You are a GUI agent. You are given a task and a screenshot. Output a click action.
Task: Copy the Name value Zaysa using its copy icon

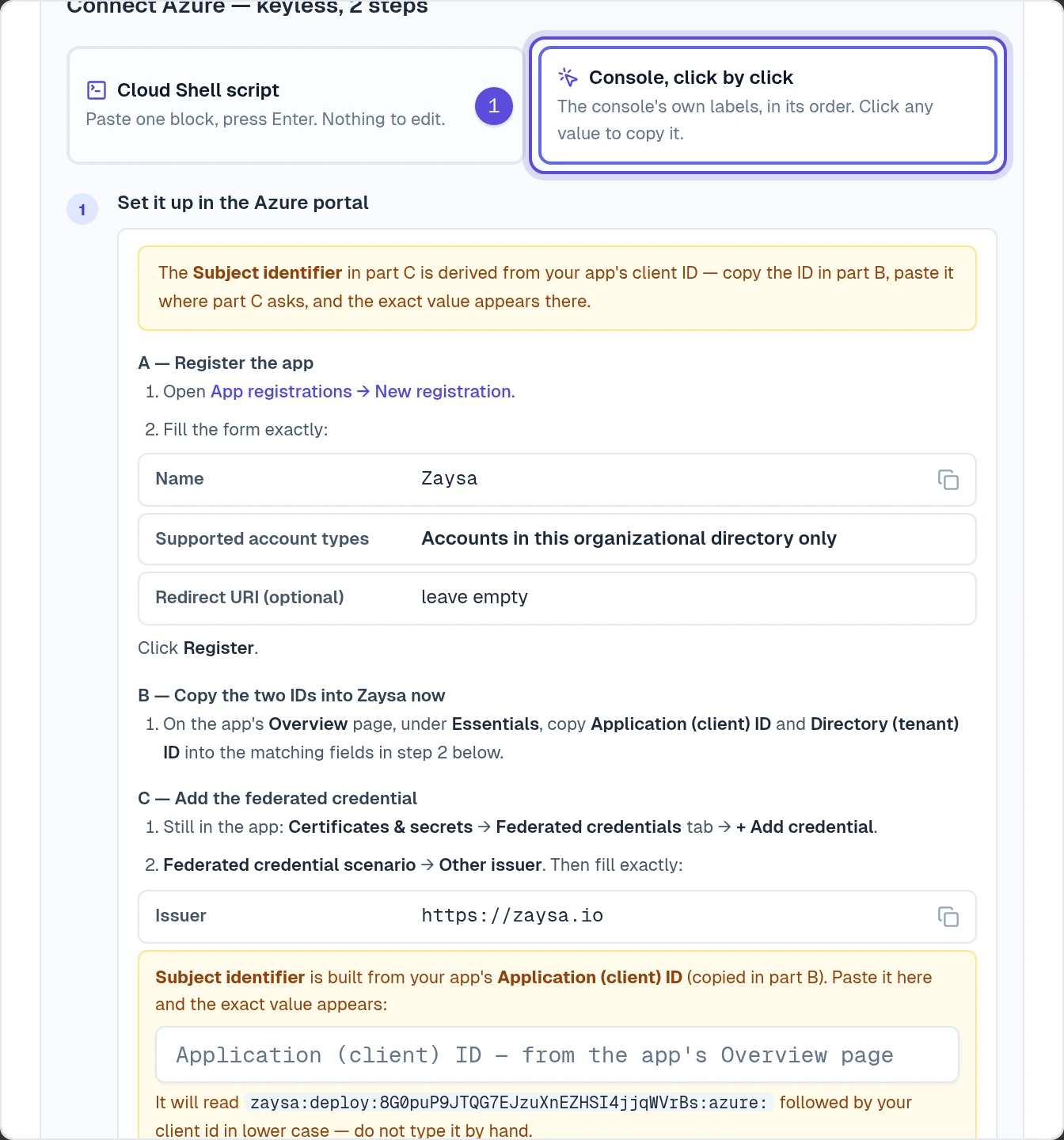(x=948, y=480)
